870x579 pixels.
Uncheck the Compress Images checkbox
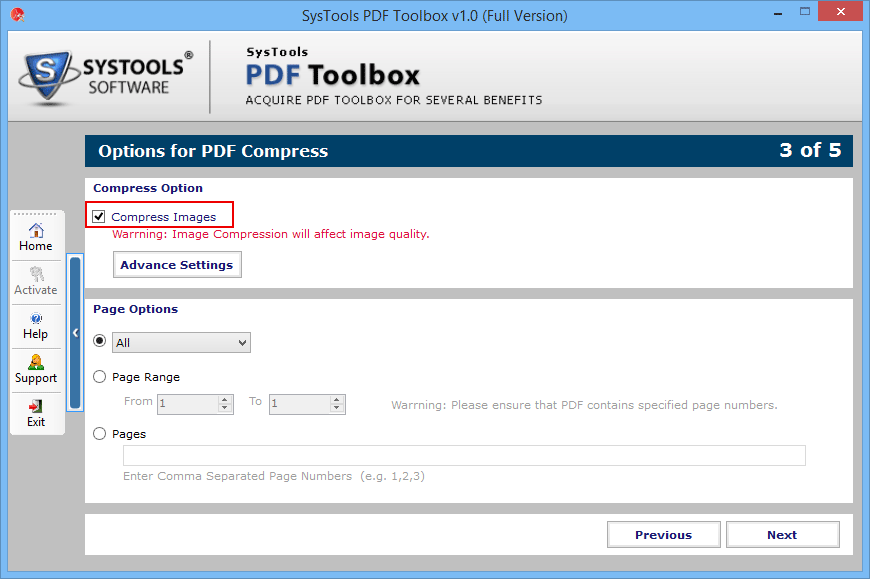point(99,216)
